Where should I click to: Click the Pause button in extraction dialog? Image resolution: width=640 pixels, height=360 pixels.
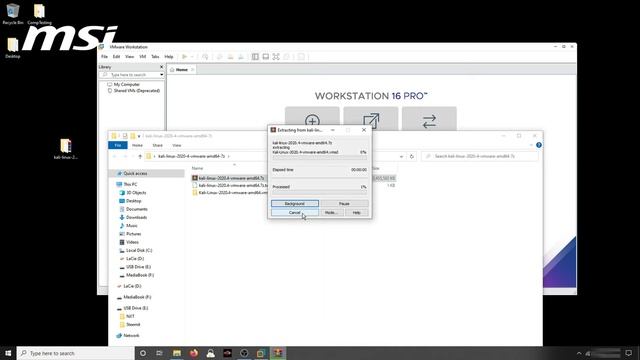344,203
